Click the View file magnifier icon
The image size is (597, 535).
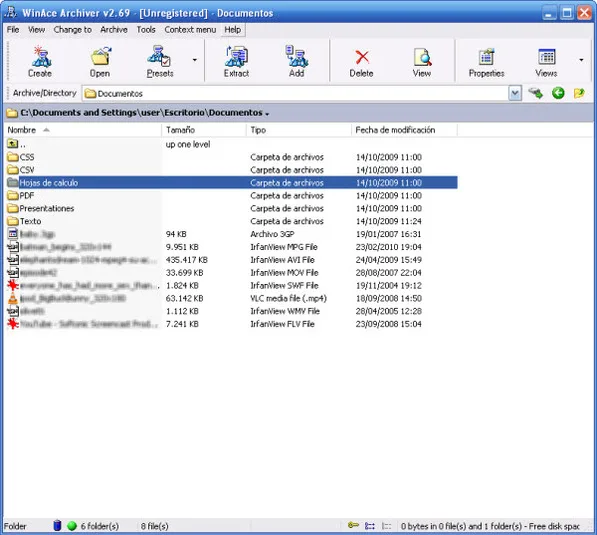pos(422,57)
